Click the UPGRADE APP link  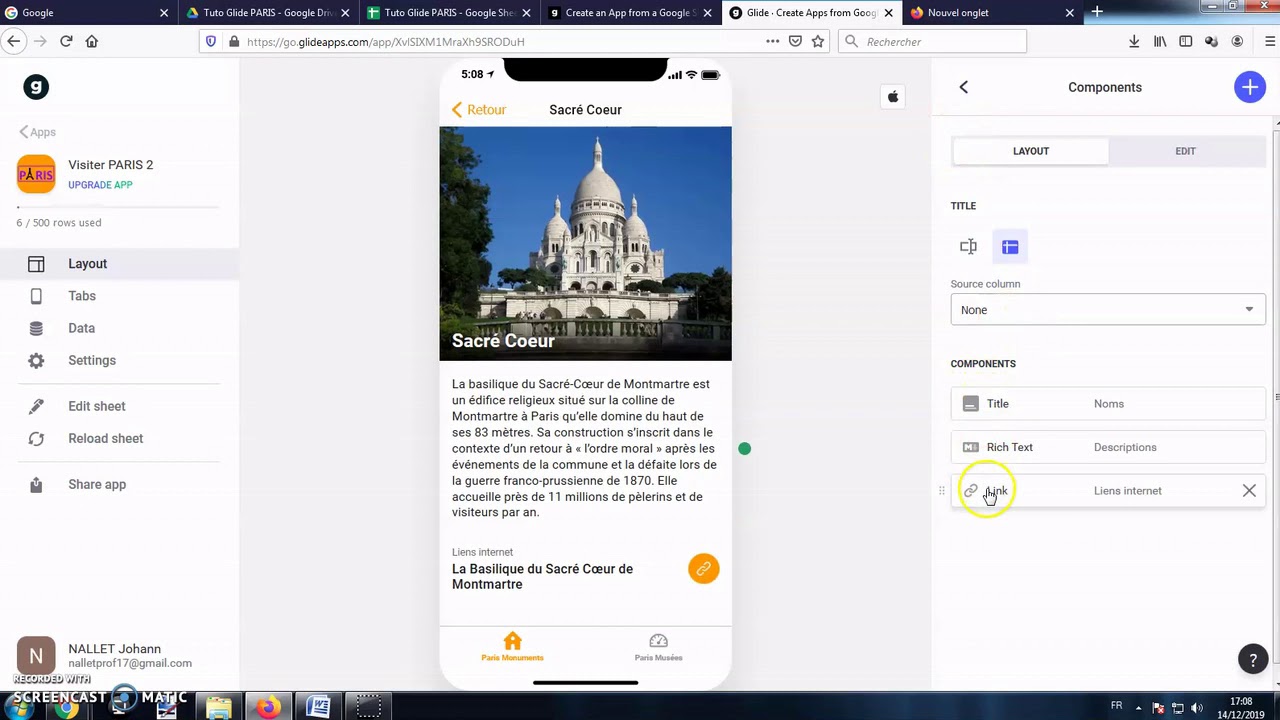pos(100,185)
